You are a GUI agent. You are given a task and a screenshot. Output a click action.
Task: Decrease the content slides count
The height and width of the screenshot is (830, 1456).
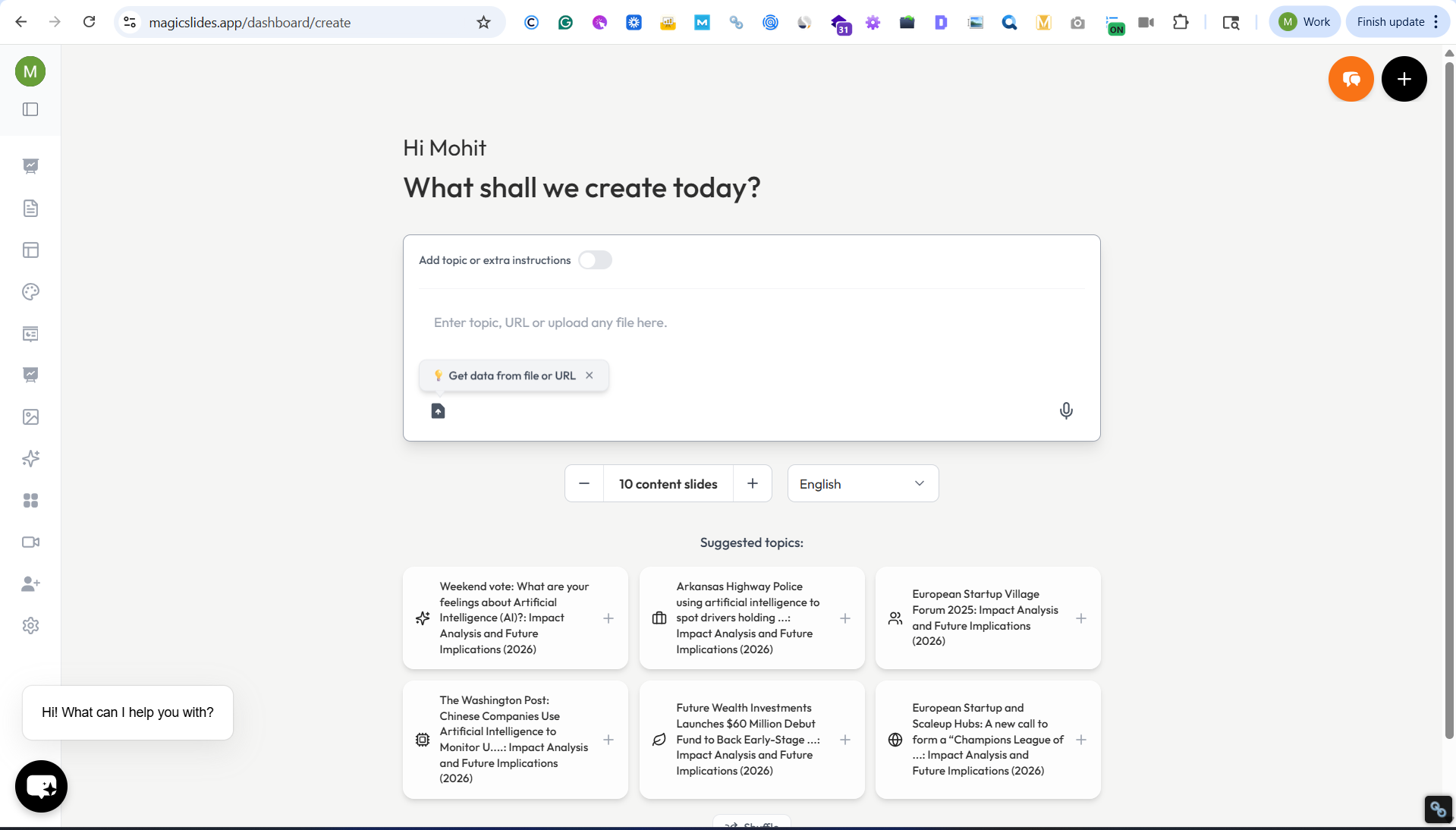click(x=584, y=484)
